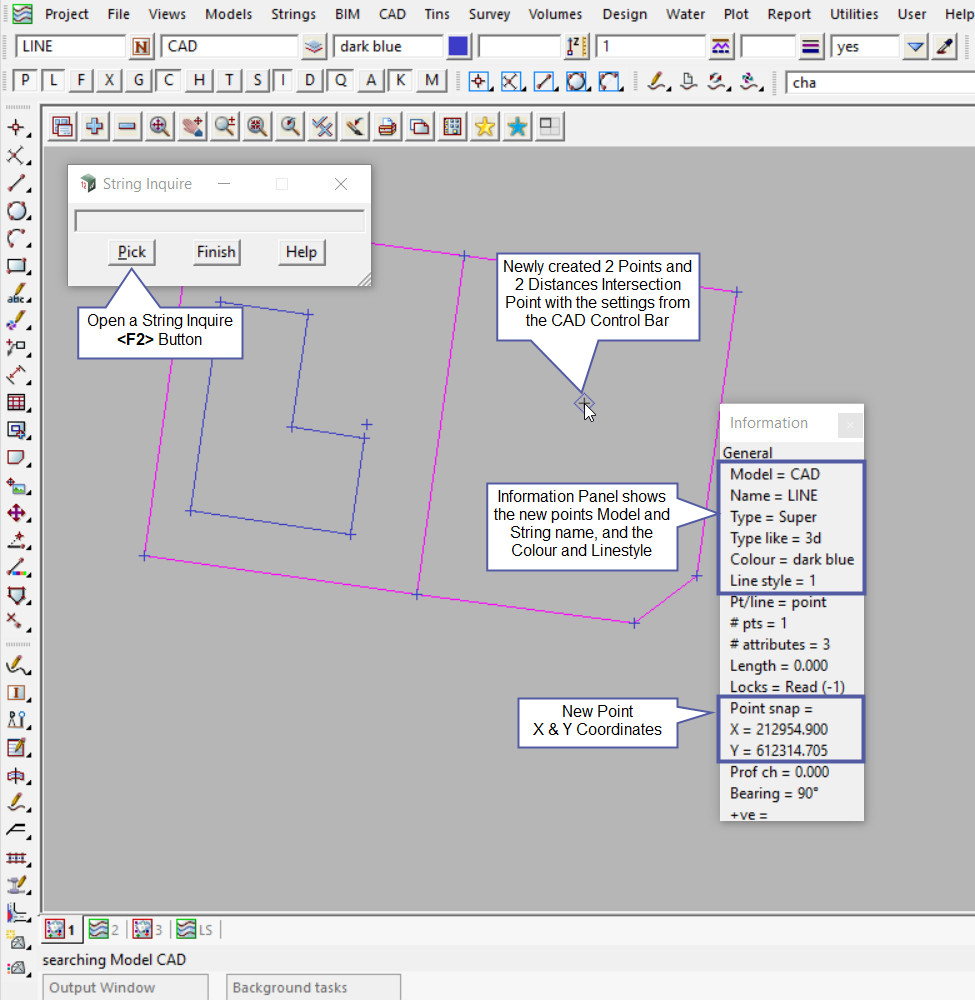Viewport: 975px width, 1000px height.
Task: Click the CAD text abc tool
Action: (x=16, y=294)
